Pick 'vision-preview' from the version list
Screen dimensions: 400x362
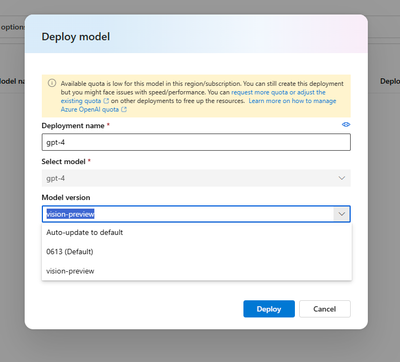pyautogui.click(x=197, y=271)
